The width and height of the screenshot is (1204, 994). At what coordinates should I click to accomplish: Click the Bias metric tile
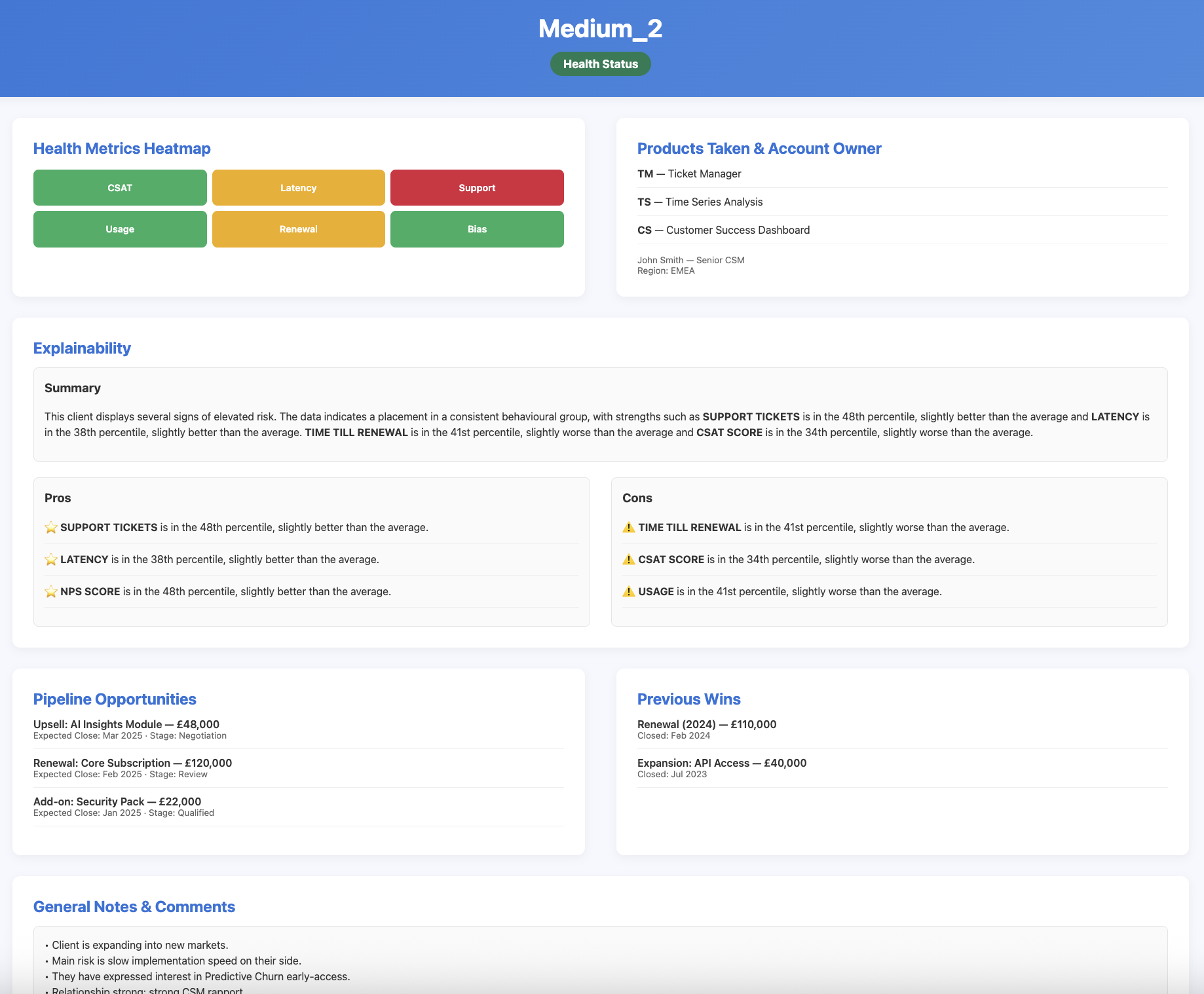(477, 229)
